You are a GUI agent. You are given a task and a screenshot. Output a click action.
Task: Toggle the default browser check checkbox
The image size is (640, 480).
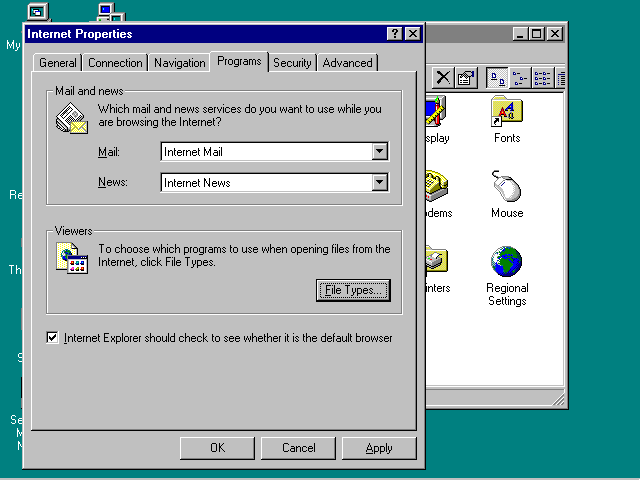(52, 338)
